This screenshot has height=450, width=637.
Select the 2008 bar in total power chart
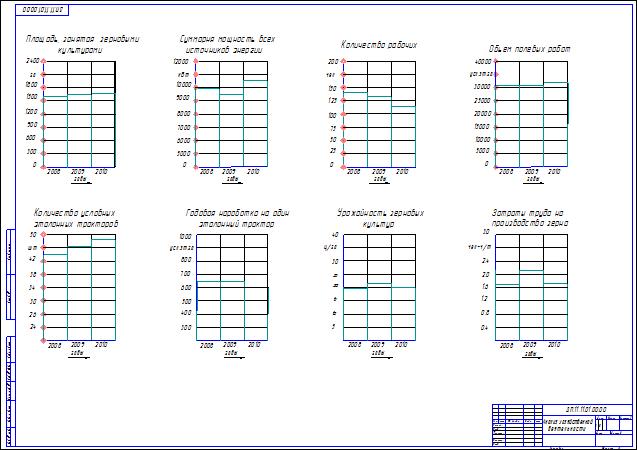tap(208, 126)
